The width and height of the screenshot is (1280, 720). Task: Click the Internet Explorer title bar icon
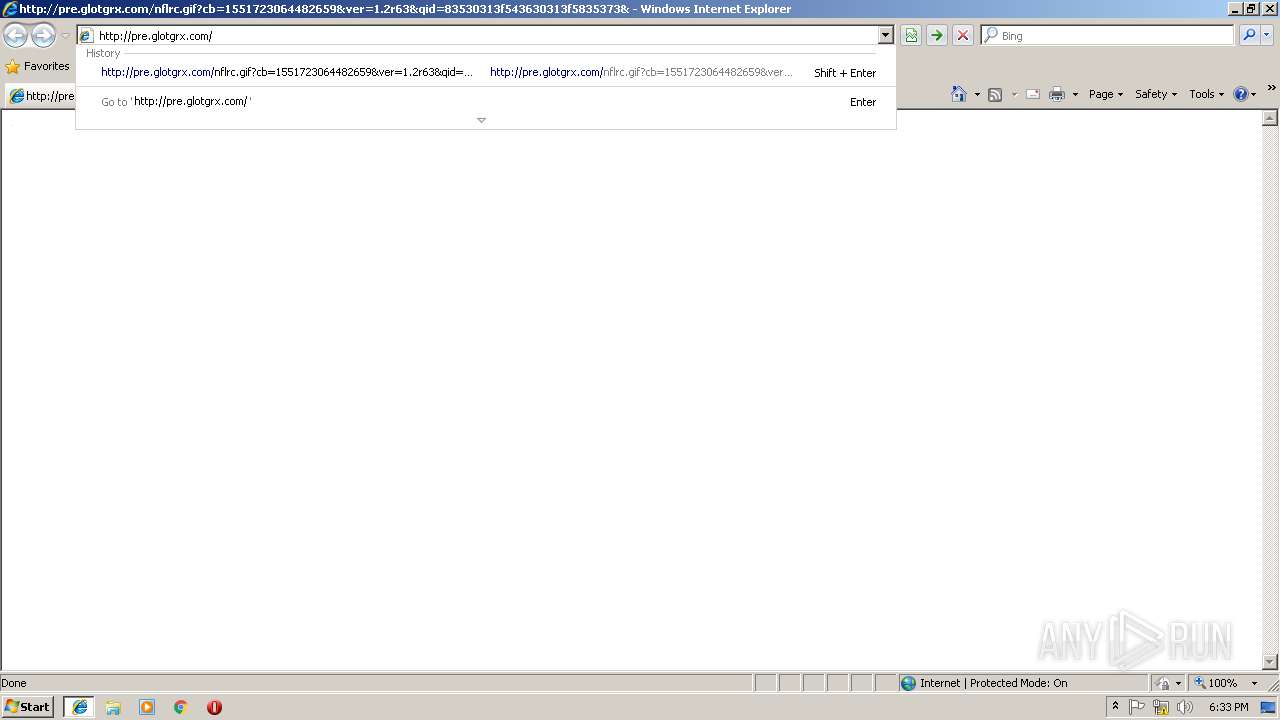tap(9, 9)
